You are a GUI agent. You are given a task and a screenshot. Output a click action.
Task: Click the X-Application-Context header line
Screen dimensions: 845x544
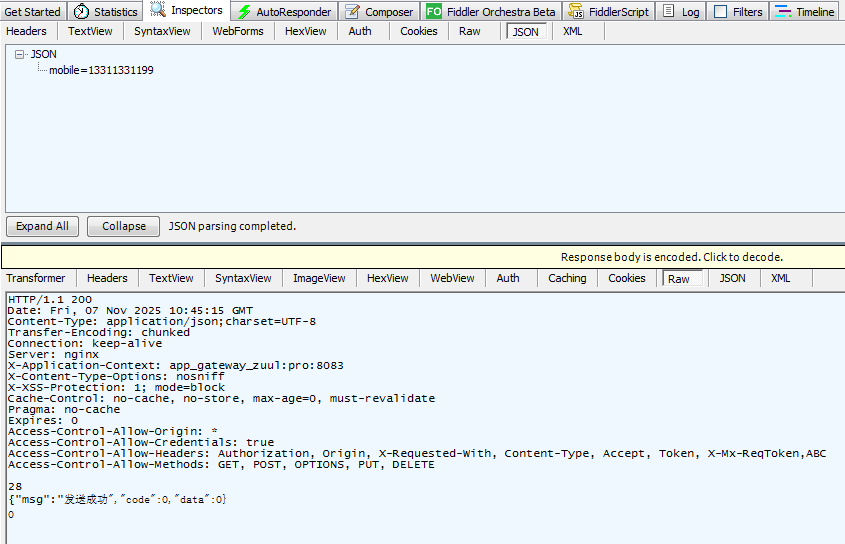tap(176, 366)
